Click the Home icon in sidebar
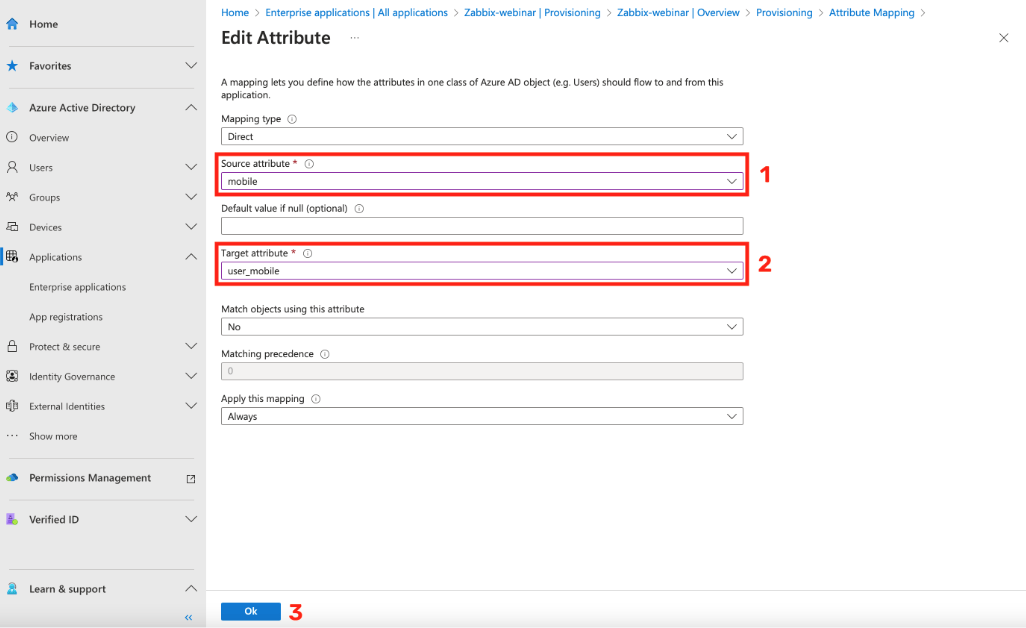This screenshot has height=628, width=1026. click(x=12, y=24)
